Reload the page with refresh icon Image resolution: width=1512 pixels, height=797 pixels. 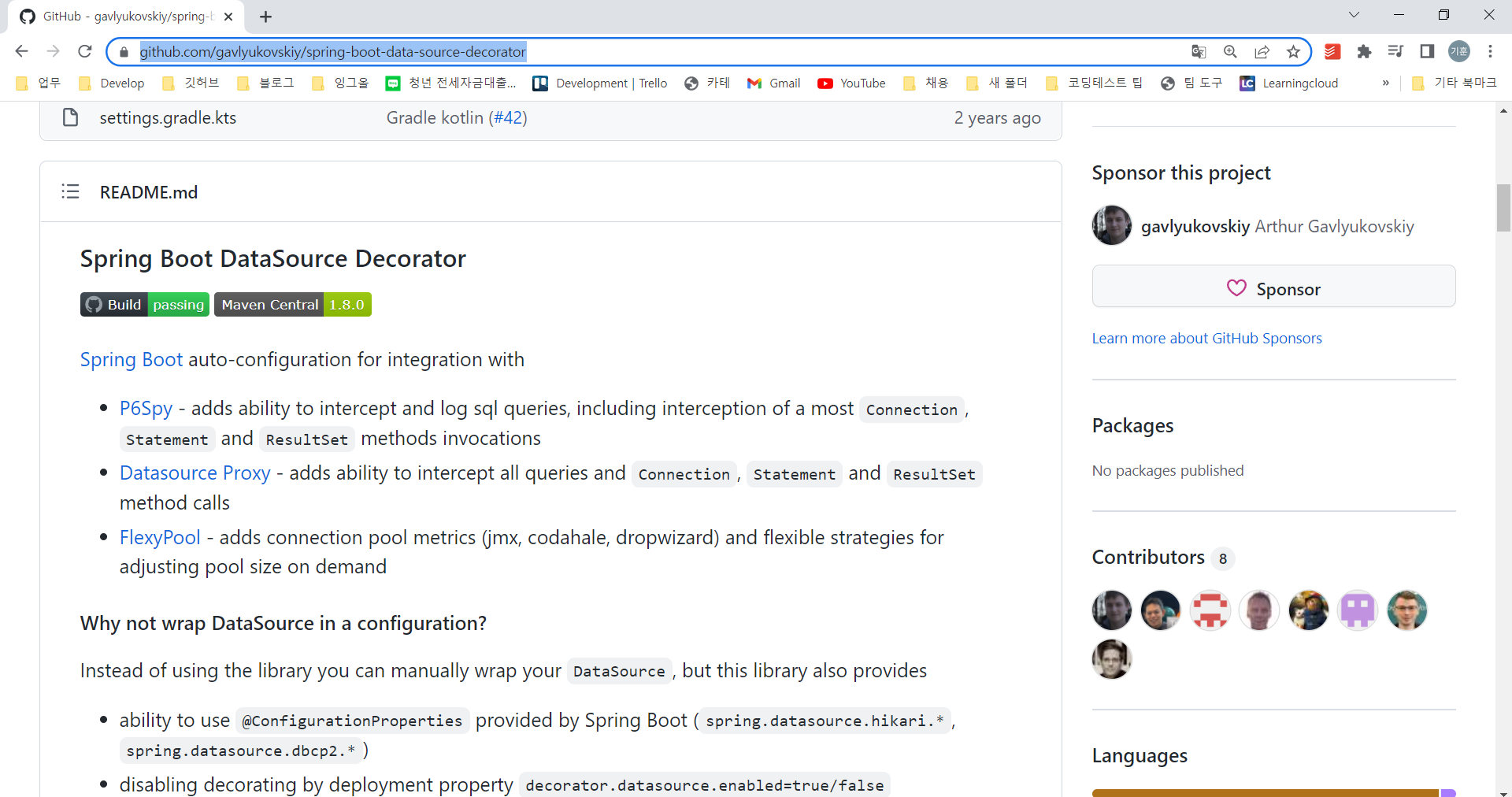pyautogui.click(x=85, y=51)
